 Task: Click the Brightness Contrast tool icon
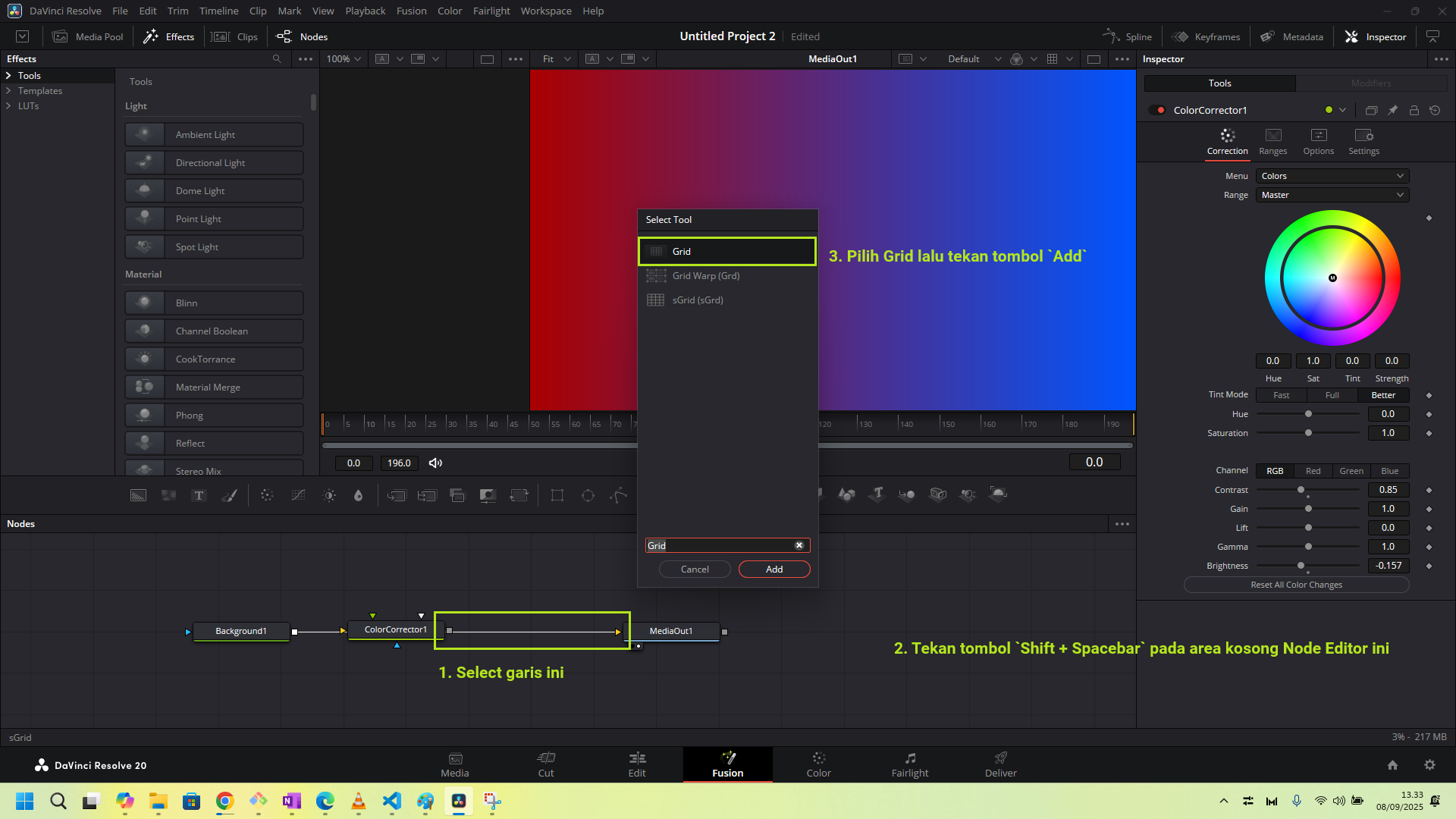329,495
